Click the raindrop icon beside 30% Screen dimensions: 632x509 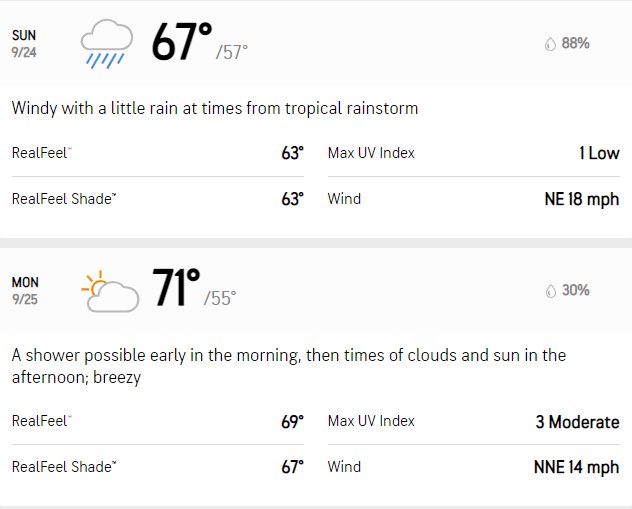[551, 291]
